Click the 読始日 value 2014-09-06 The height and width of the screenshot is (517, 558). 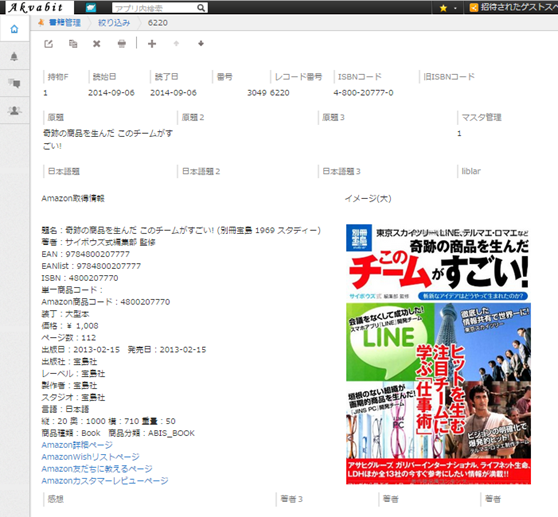coord(111,93)
